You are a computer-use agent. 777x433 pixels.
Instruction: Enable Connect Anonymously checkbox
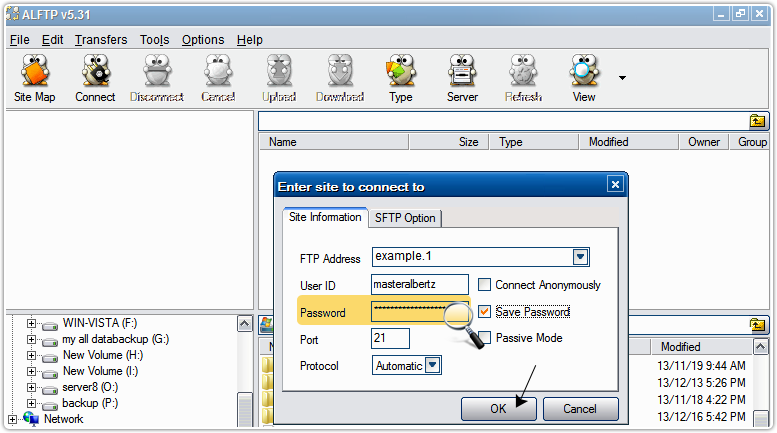click(484, 284)
